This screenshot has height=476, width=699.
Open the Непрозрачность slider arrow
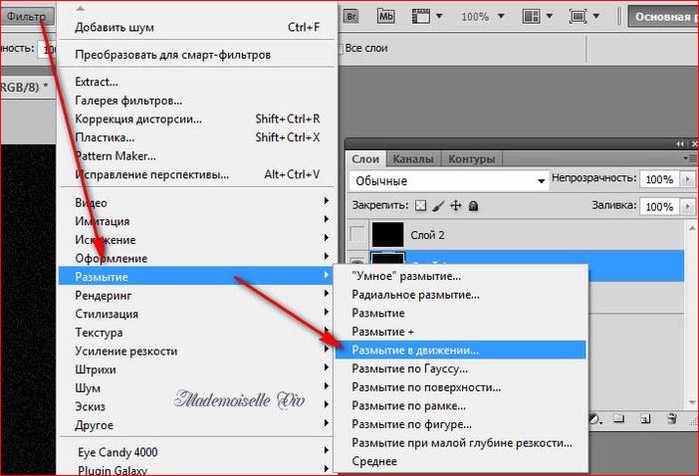click(687, 179)
